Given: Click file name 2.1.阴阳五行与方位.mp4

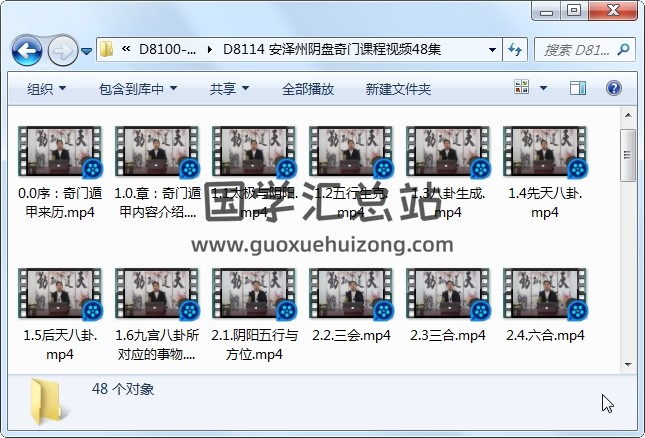Looking at the screenshot, I should coord(254,345).
